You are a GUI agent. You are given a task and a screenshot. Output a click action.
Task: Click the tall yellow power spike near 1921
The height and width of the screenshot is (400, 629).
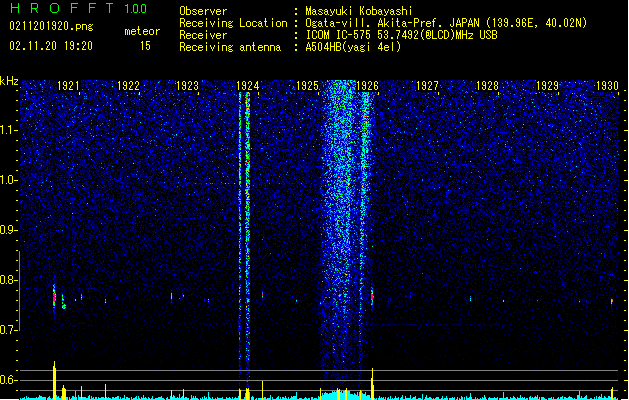click(55, 380)
